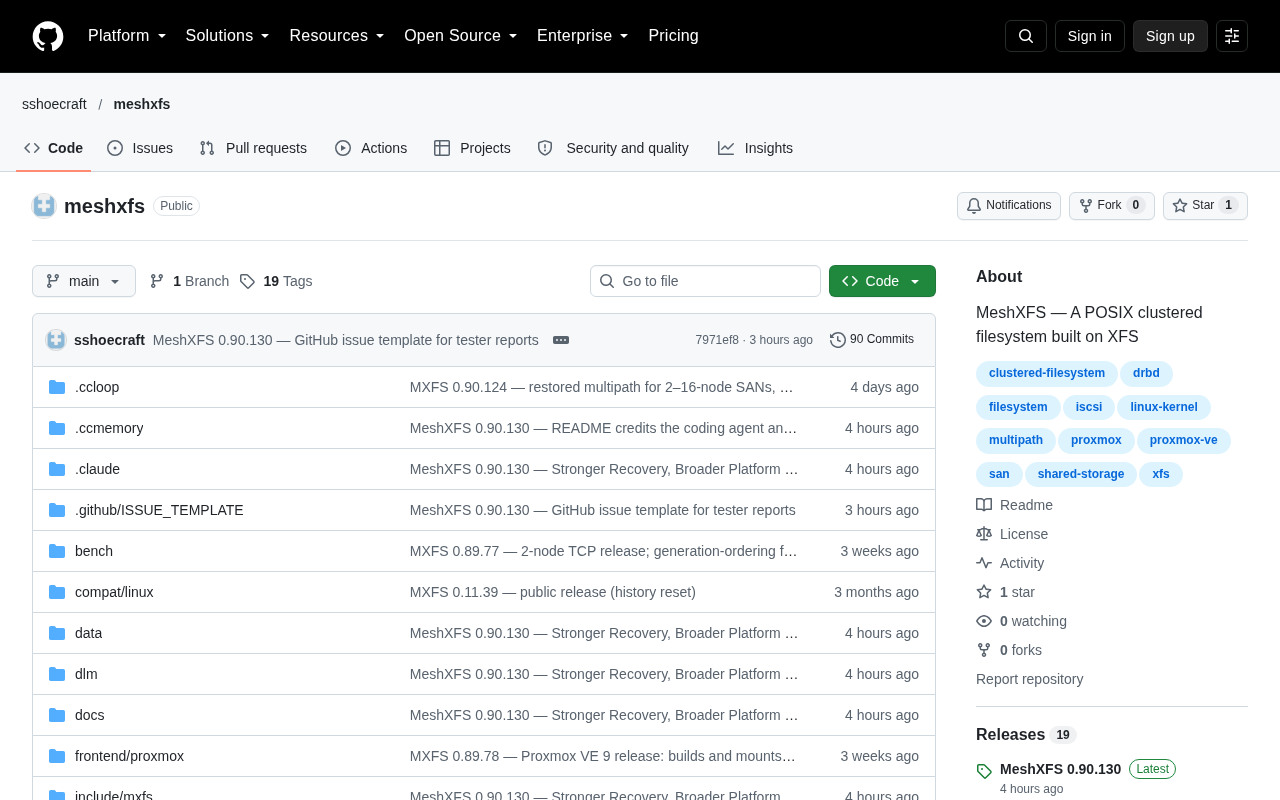
Task: Open appearance settings icon next to Sign up
Action: click(1232, 36)
